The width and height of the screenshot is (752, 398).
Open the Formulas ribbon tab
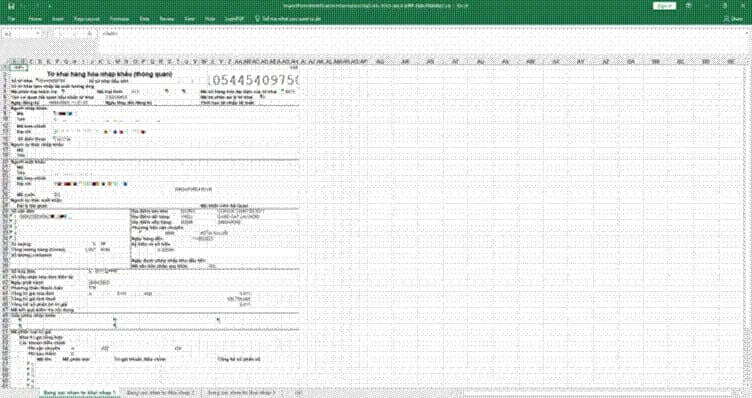(119, 19)
